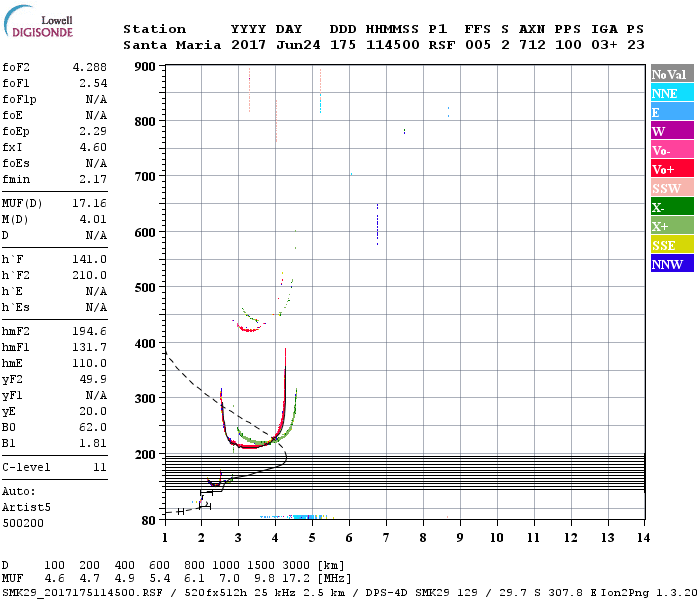Select the NNW blue legend swatch
This screenshot has width=700, height=600.
(x=672, y=263)
